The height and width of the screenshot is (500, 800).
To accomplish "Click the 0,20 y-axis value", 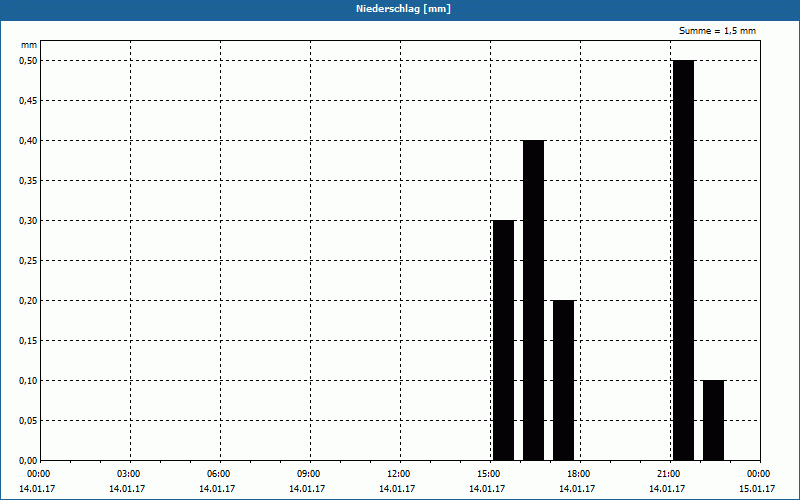I will [x=28, y=301].
